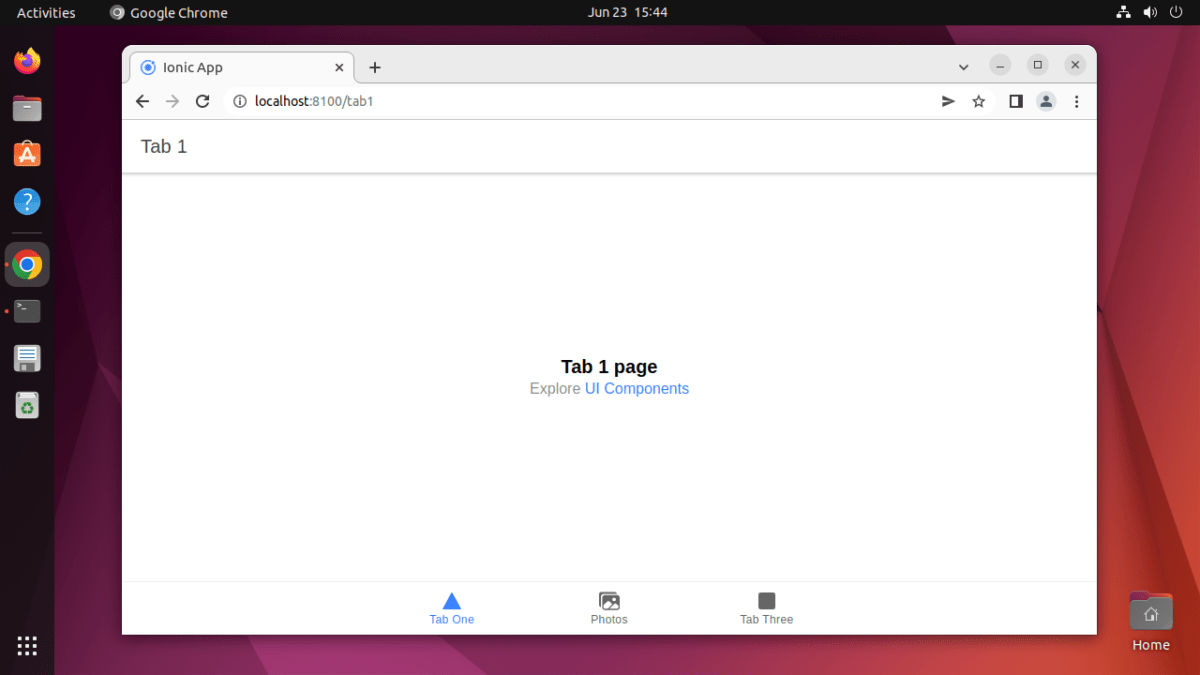Click the UI Components link
This screenshot has height=675, width=1200.
click(636, 389)
